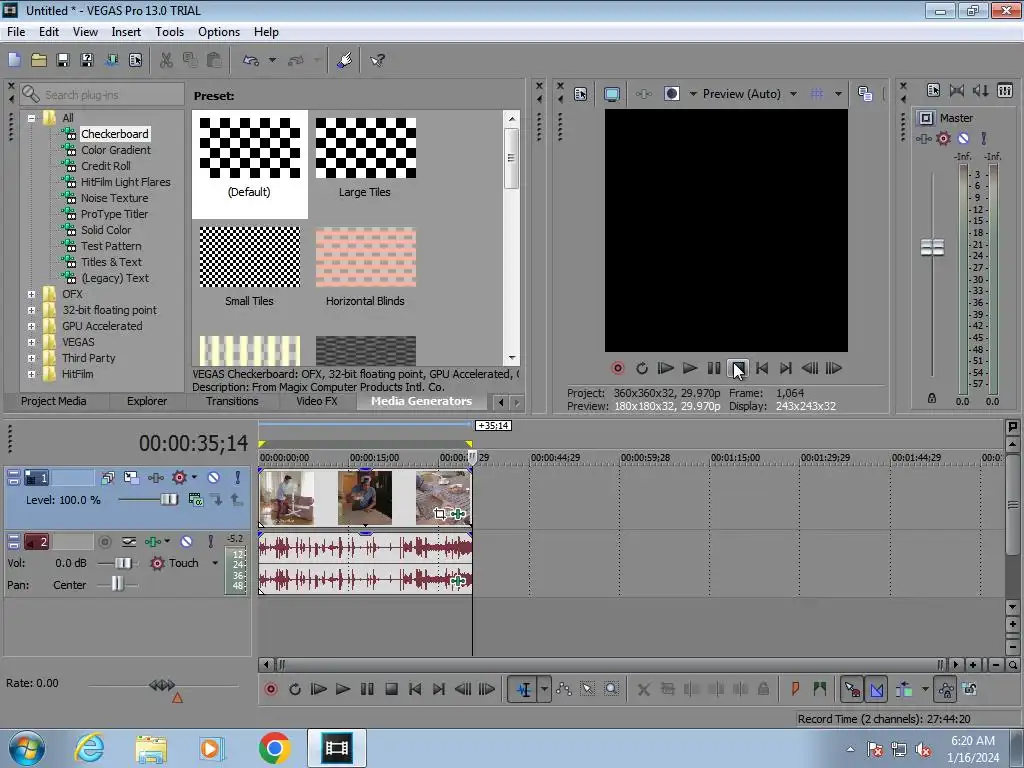Screen dimensions: 1024x768
Task: Click the preview Project Video Properties icon
Action: pos(581,94)
